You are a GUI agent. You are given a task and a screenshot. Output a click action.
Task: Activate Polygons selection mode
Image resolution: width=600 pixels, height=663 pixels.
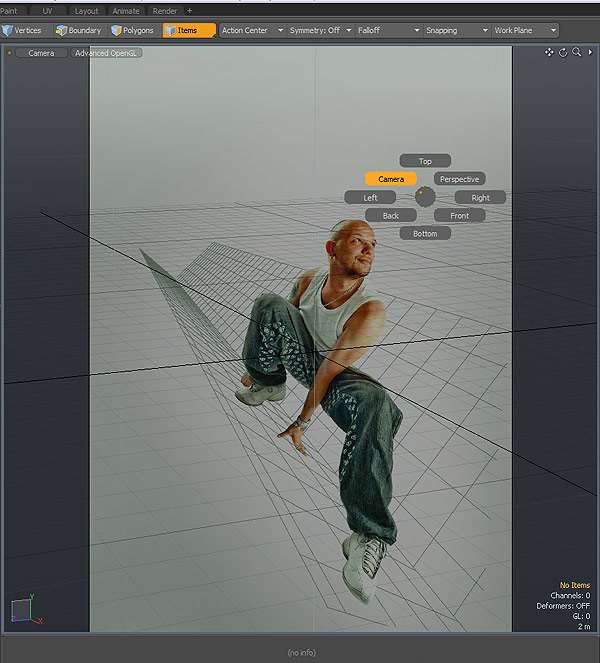[133, 31]
